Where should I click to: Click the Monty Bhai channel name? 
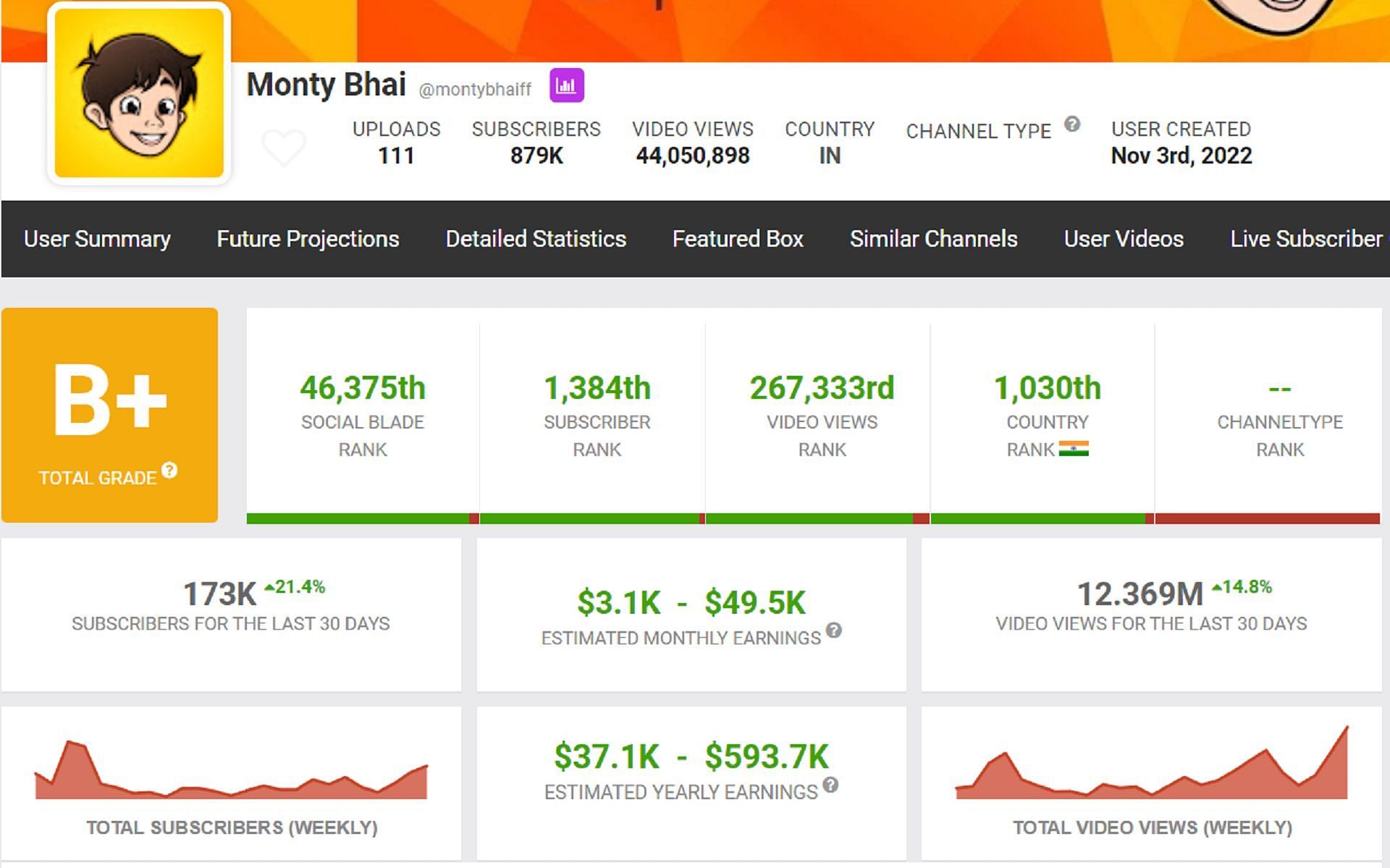[x=326, y=85]
